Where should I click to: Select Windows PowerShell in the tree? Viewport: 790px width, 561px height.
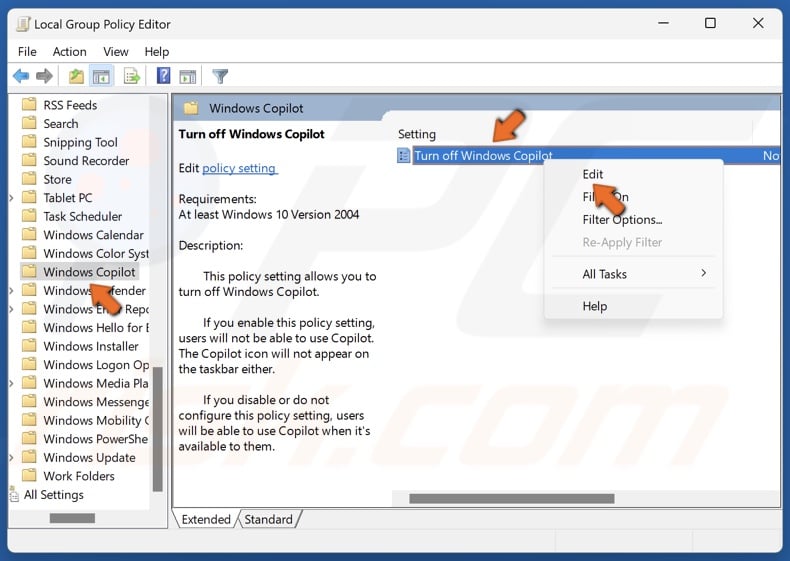[x=96, y=439]
